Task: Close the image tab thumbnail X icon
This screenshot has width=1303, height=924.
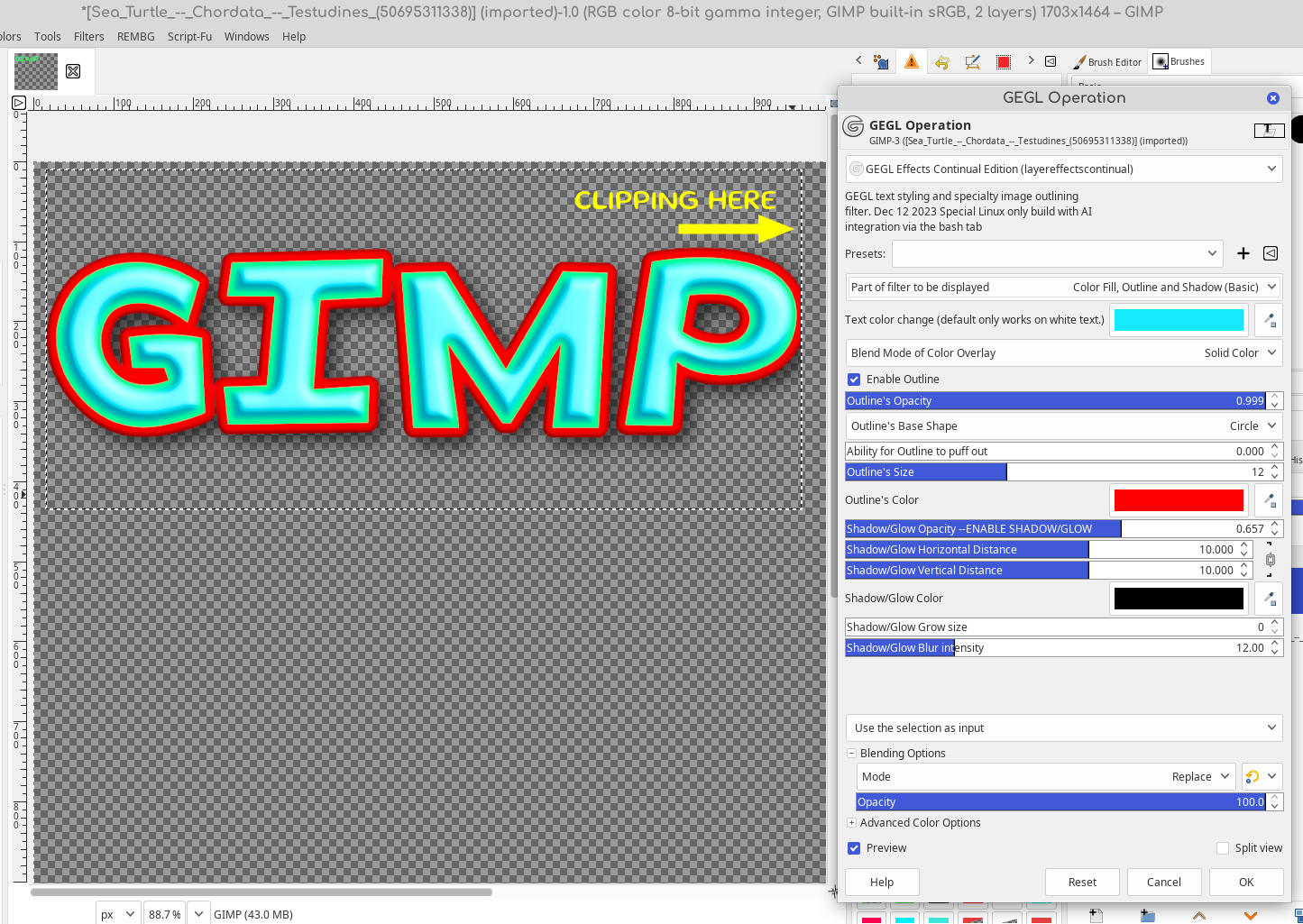Action: pyautogui.click(x=73, y=71)
